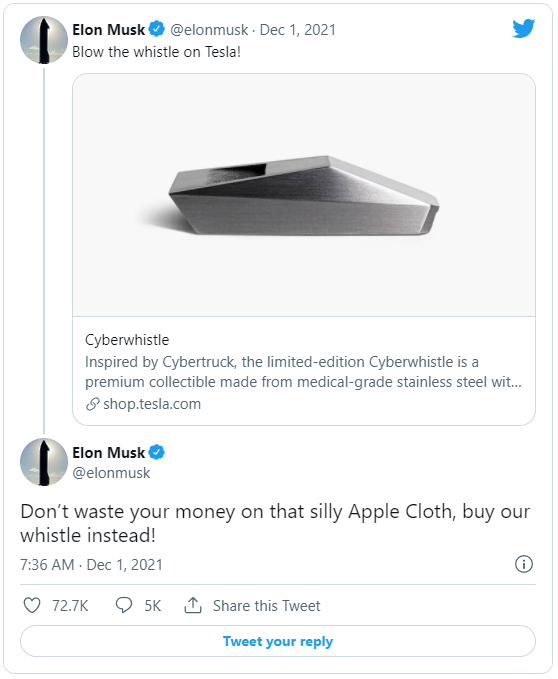
Task: Click verified badge in the reply tweet
Action: coord(157,452)
